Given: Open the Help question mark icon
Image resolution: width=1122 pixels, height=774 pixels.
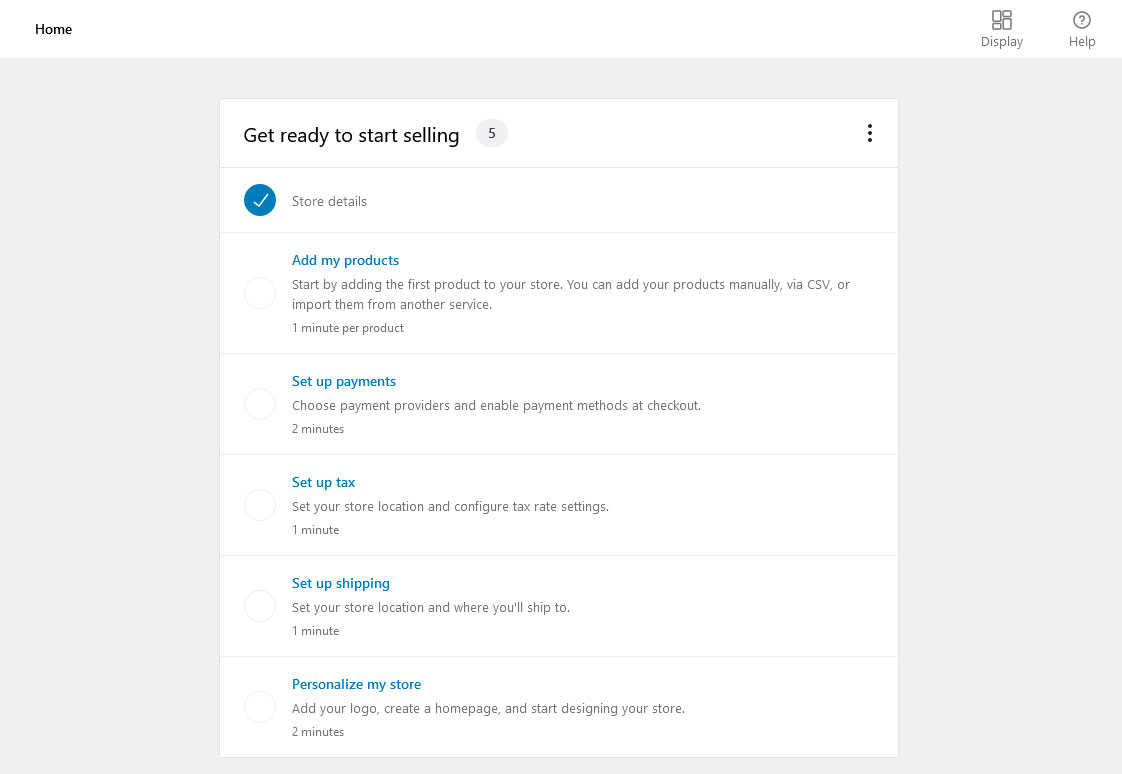Looking at the screenshot, I should pyautogui.click(x=1081, y=19).
